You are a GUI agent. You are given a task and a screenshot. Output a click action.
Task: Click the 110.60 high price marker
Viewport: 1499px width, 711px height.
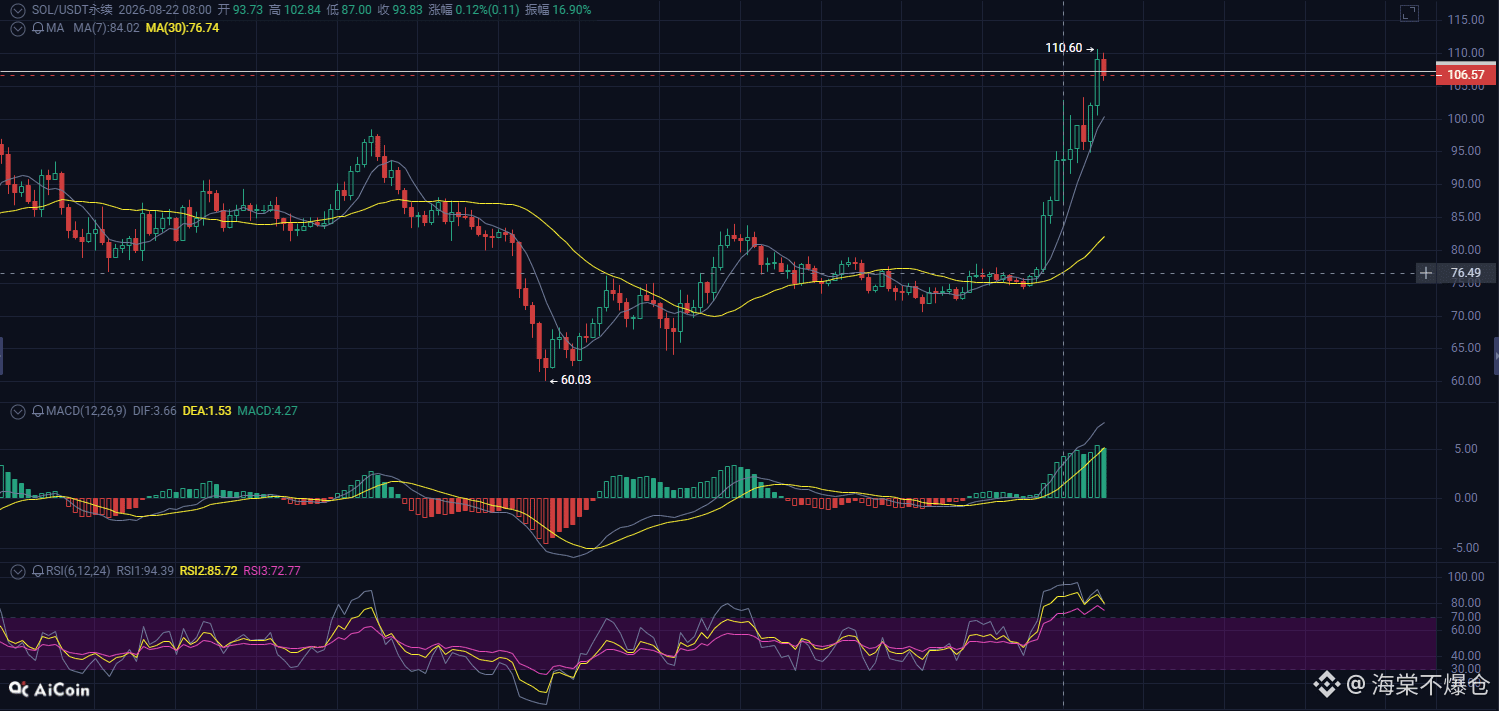(x=1072, y=48)
